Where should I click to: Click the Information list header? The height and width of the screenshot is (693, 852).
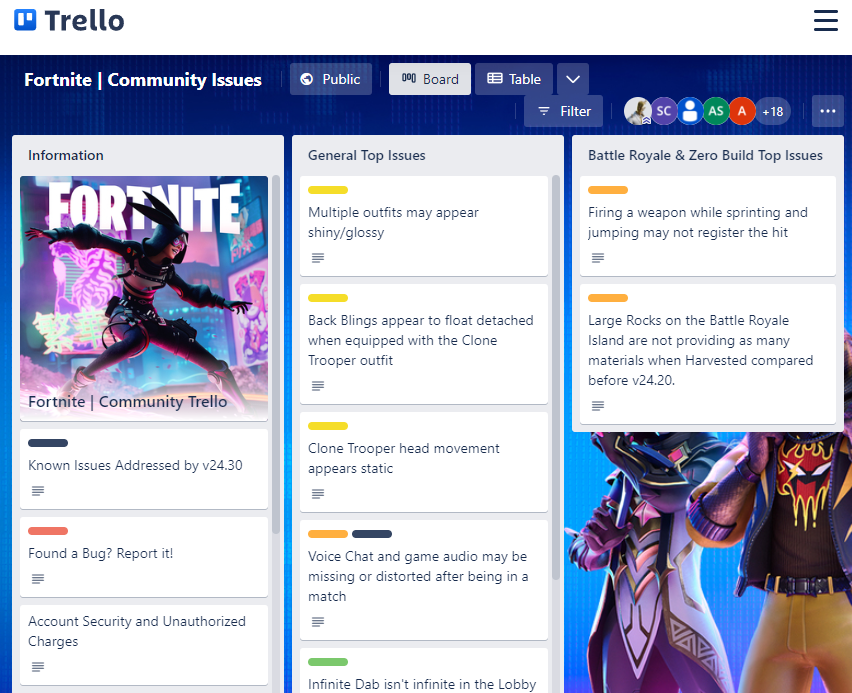[x=66, y=155]
